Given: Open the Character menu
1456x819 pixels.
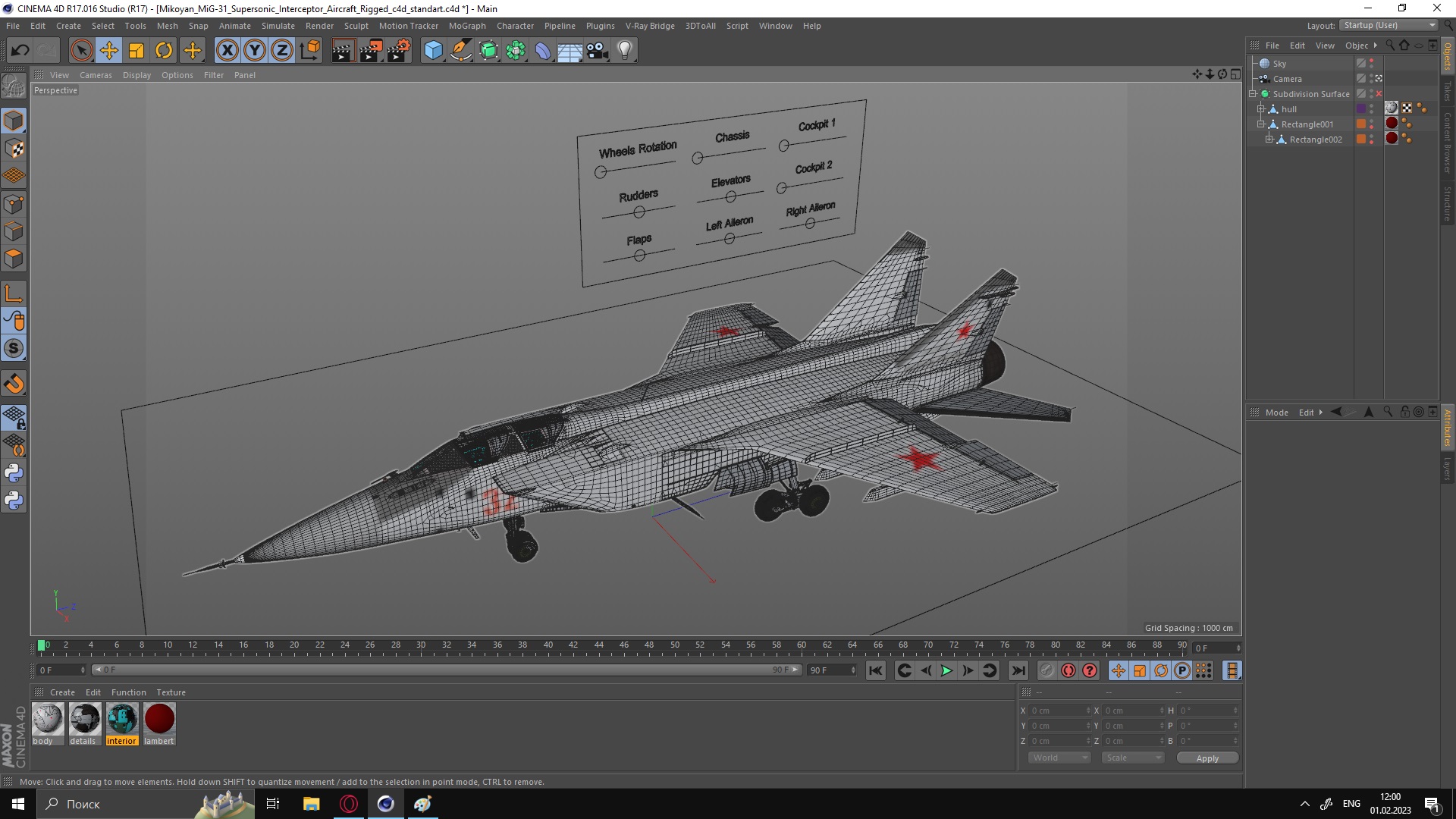Looking at the screenshot, I should [515, 26].
